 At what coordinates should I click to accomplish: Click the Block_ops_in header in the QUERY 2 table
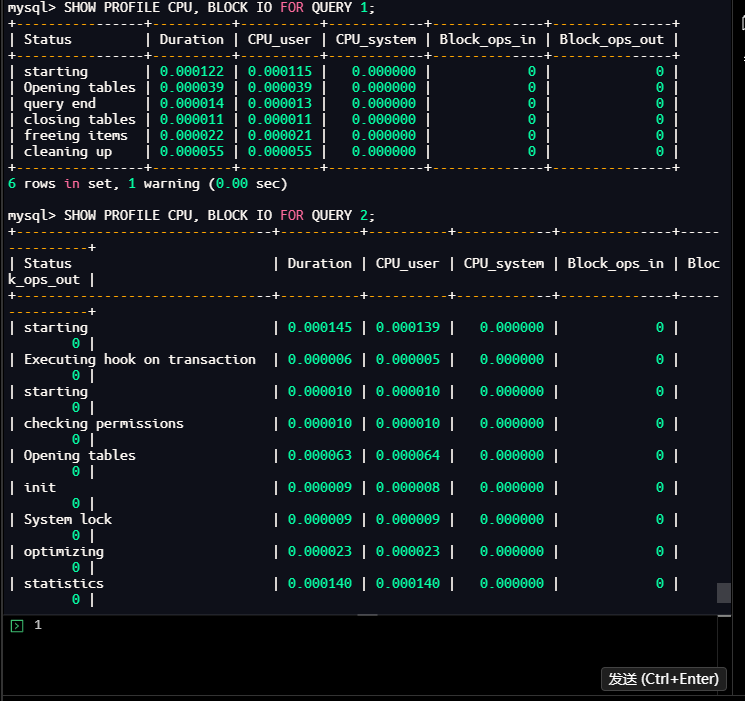pos(615,263)
